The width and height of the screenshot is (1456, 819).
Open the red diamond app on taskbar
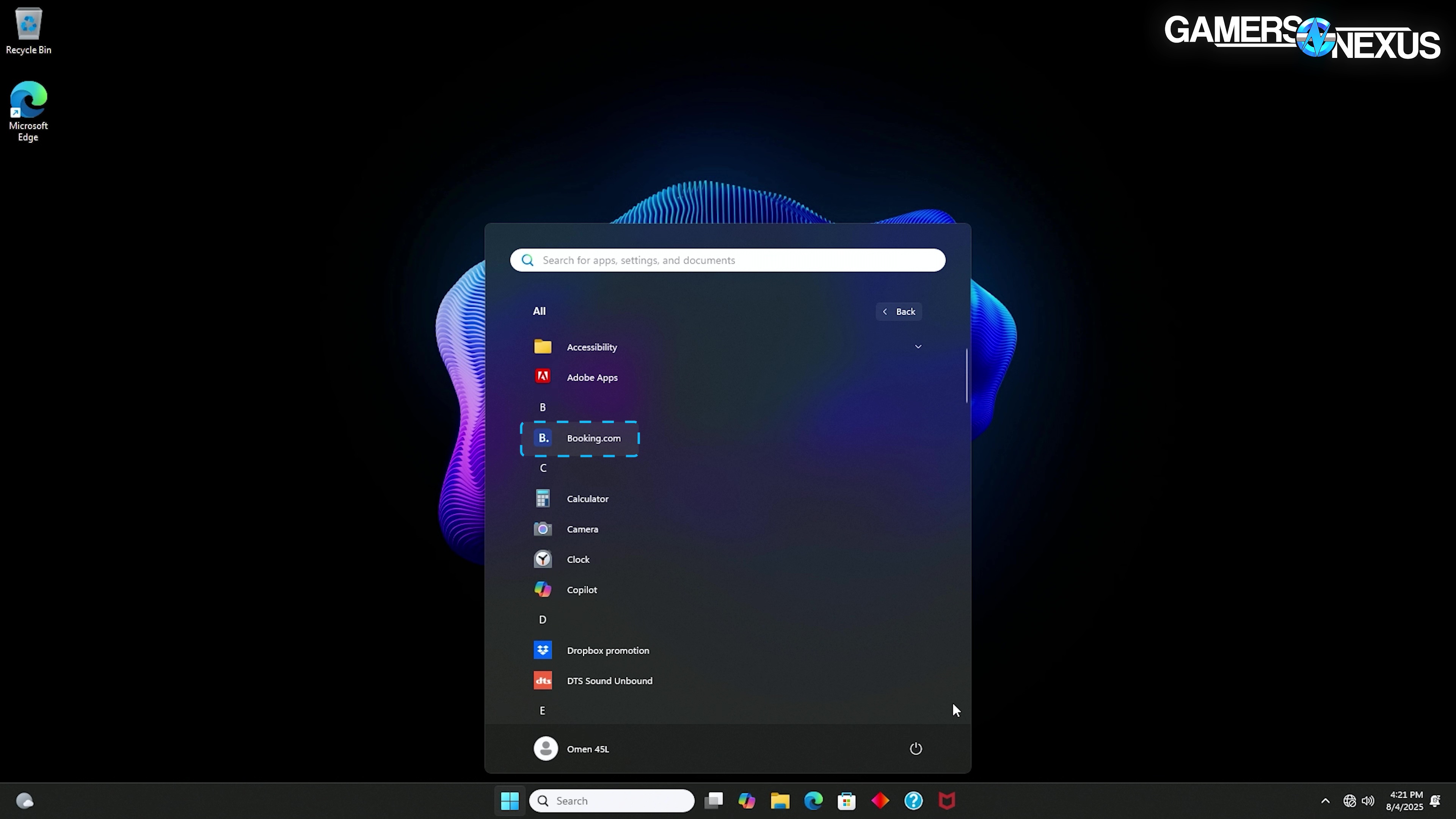click(x=880, y=801)
